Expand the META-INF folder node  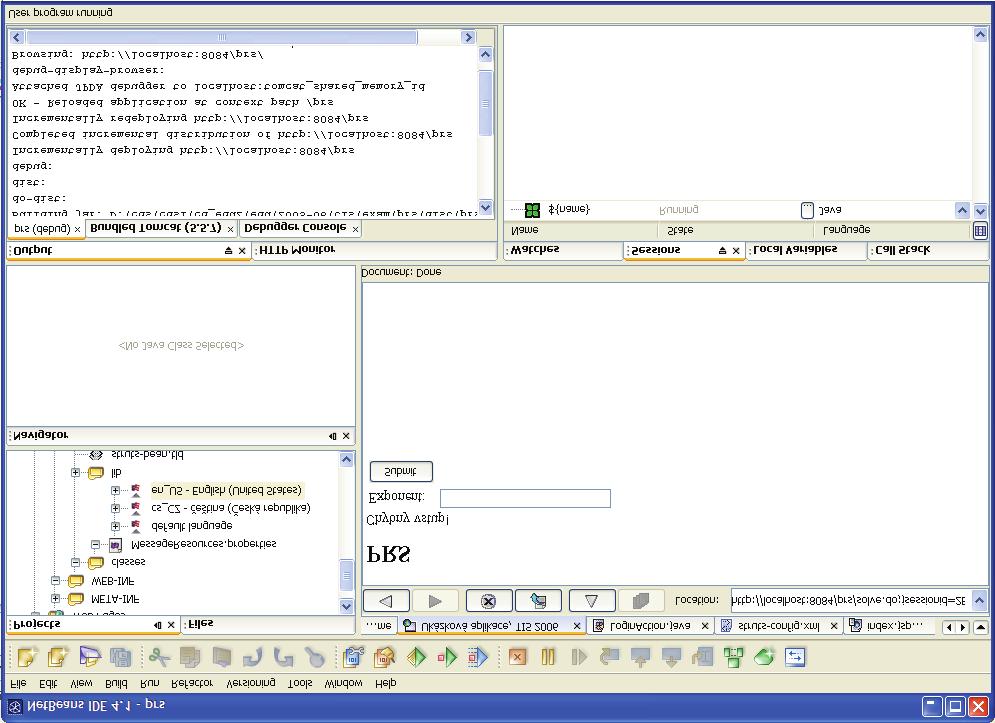(x=55, y=599)
